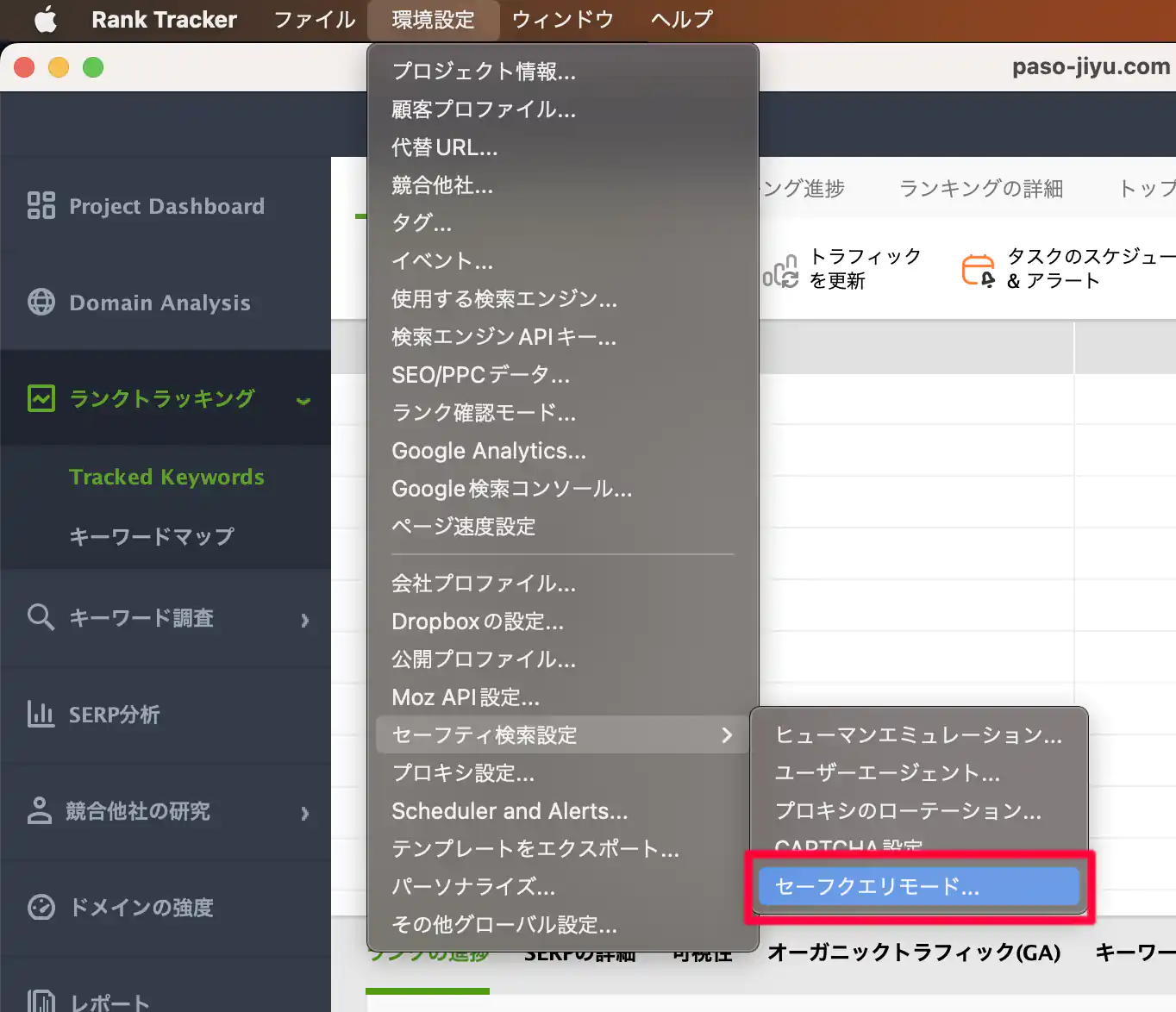Click the task scheduler calendar icon
Image resolution: width=1176 pixels, height=1012 pixels.
pyautogui.click(x=979, y=270)
